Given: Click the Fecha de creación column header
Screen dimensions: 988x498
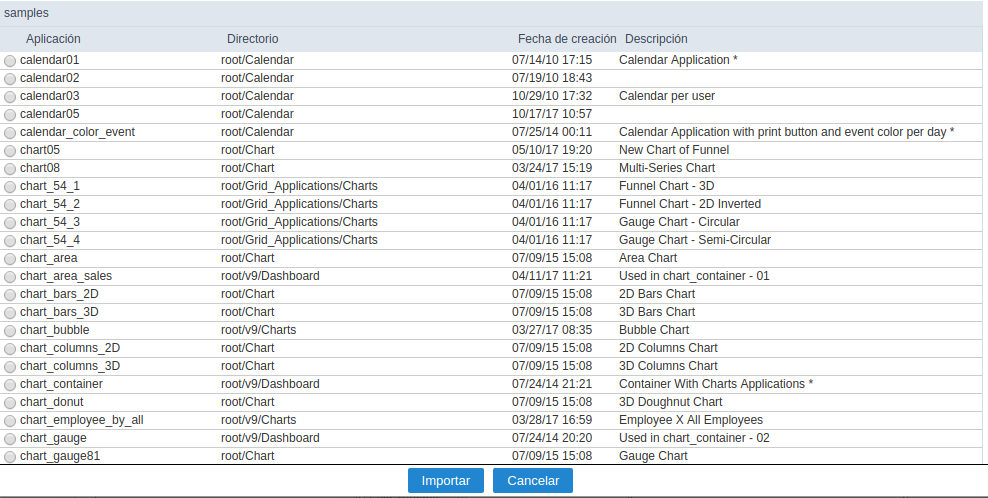Looking at the screenshot, I should [x=567, y=39].
